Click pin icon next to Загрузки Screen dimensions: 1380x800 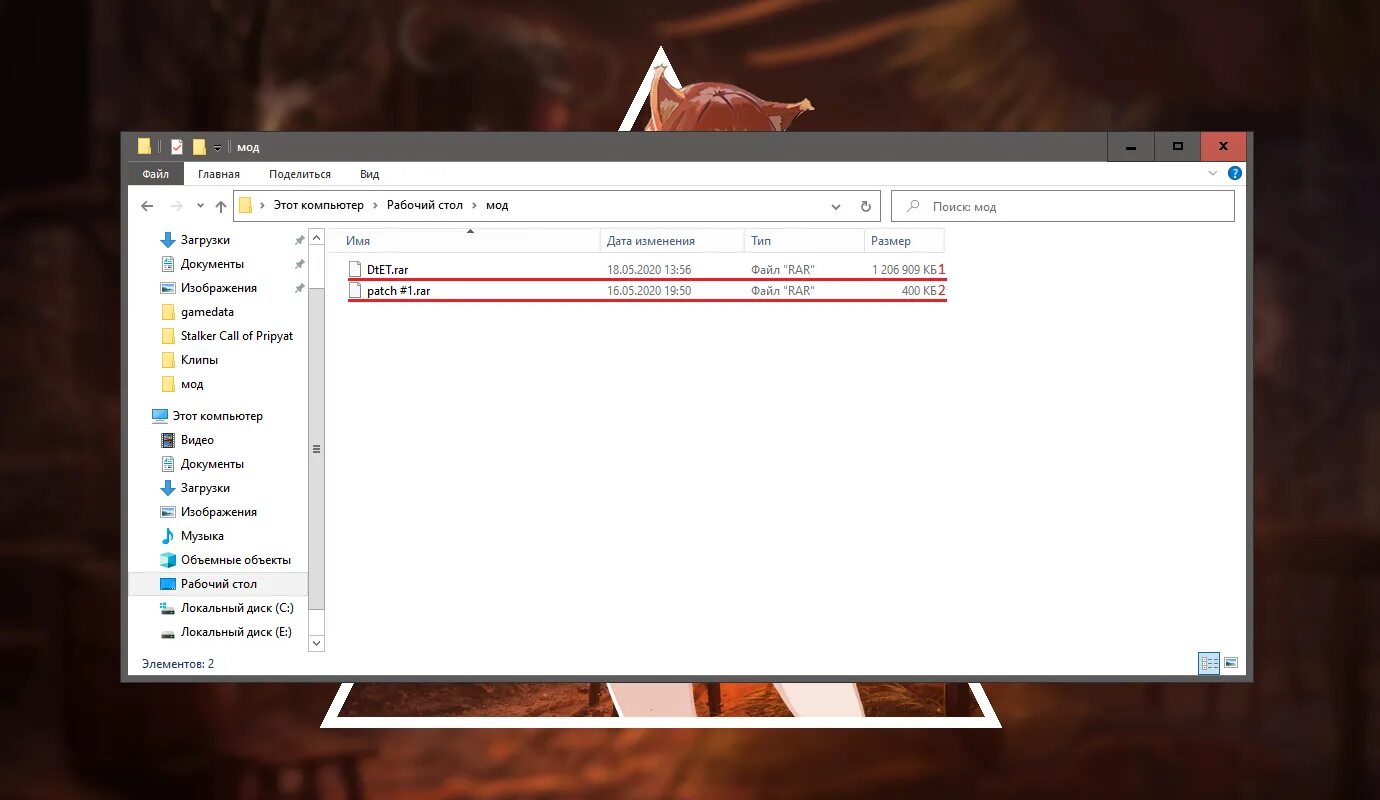[x=299, y=240]
